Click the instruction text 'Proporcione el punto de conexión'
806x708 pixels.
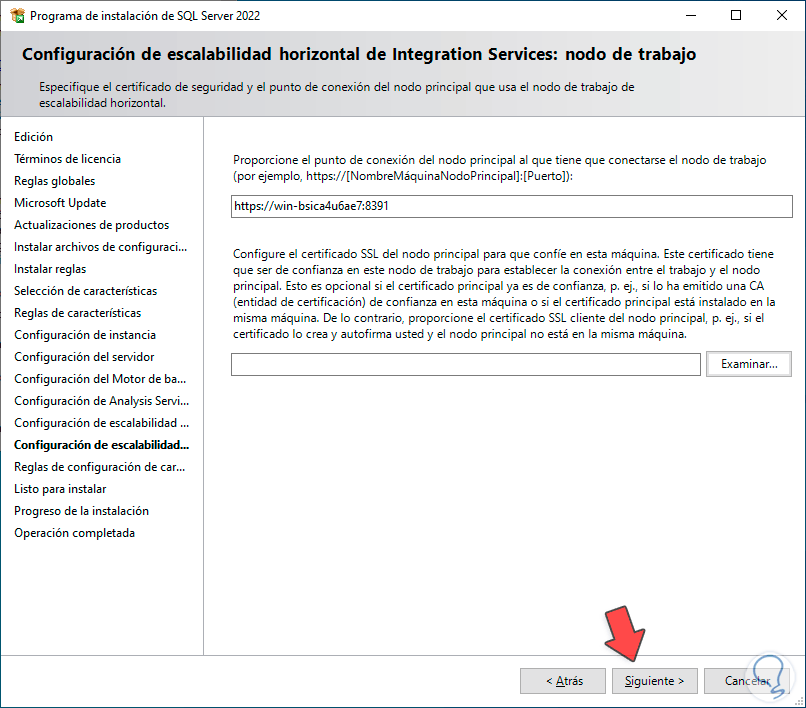[500, 168]
